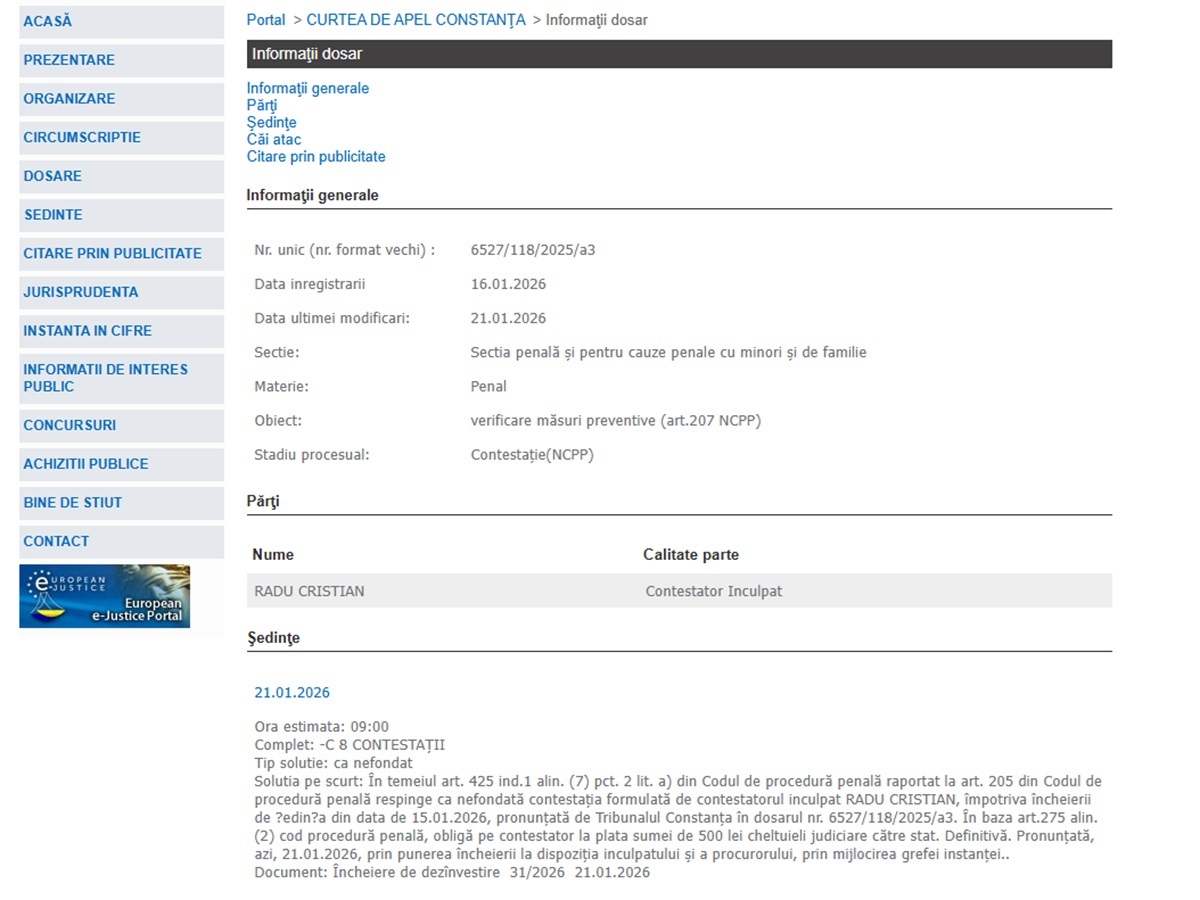Jump to Părți anchor link
This screenshot has width=1200, height=900.
(262, 105)
